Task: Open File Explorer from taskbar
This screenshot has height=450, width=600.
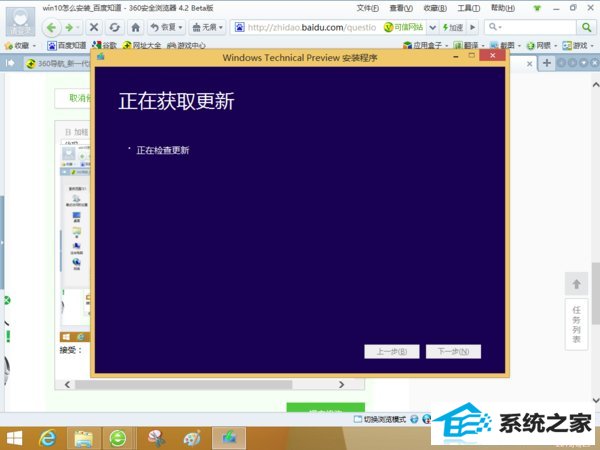Action: point(83,438)
